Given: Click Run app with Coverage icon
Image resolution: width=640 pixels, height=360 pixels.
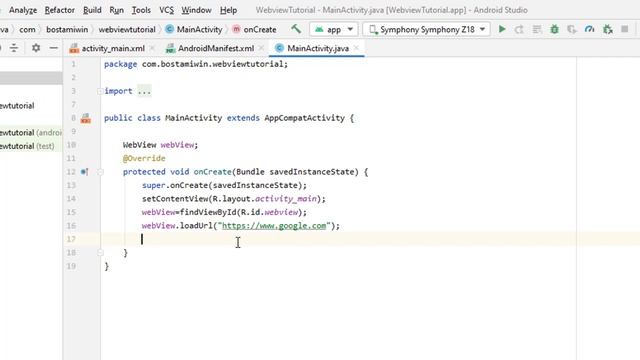Looking at the screenshot, I should pyautogui.click(x=572, y=29).
